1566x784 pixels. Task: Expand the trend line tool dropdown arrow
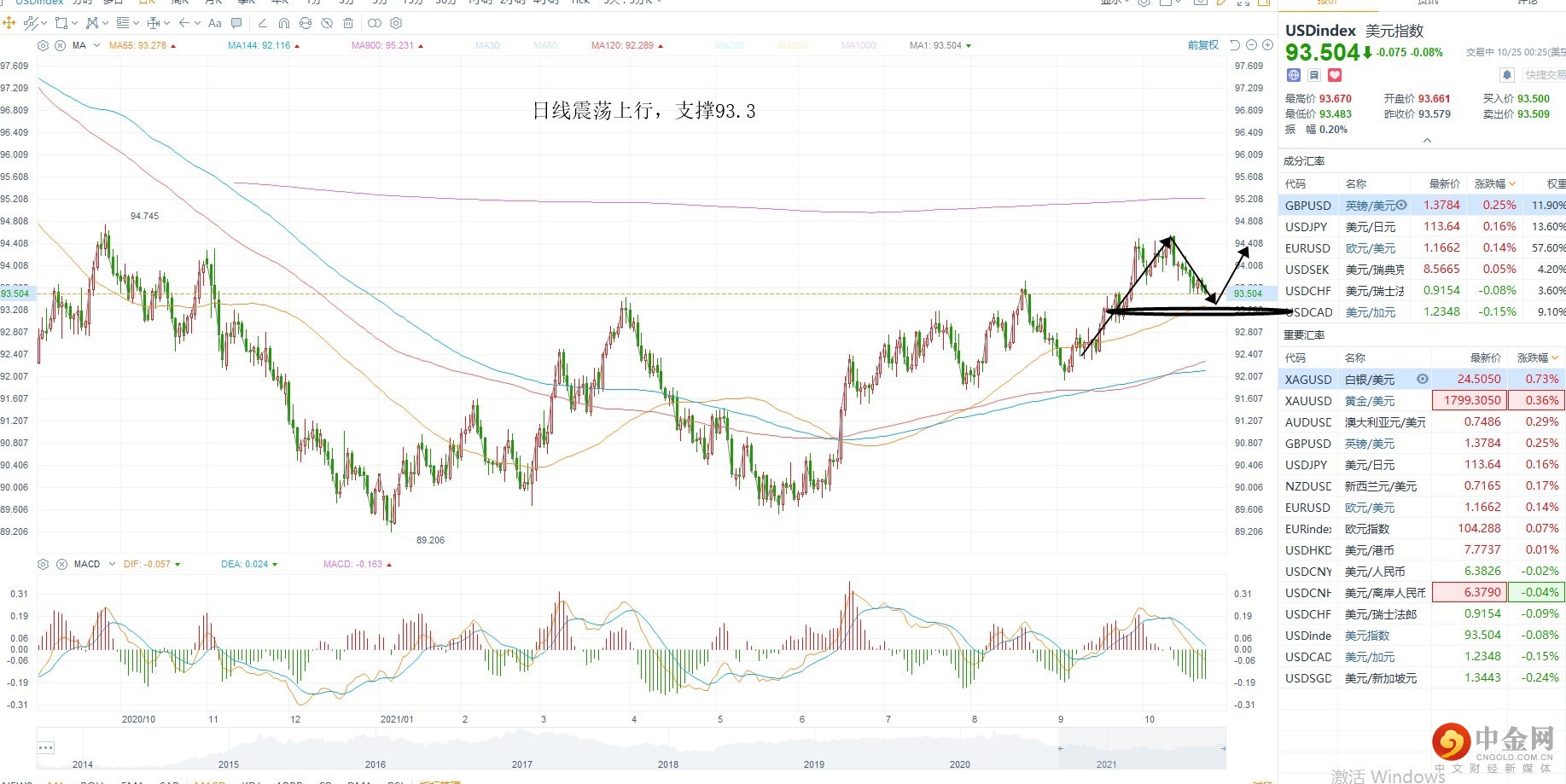44,23
